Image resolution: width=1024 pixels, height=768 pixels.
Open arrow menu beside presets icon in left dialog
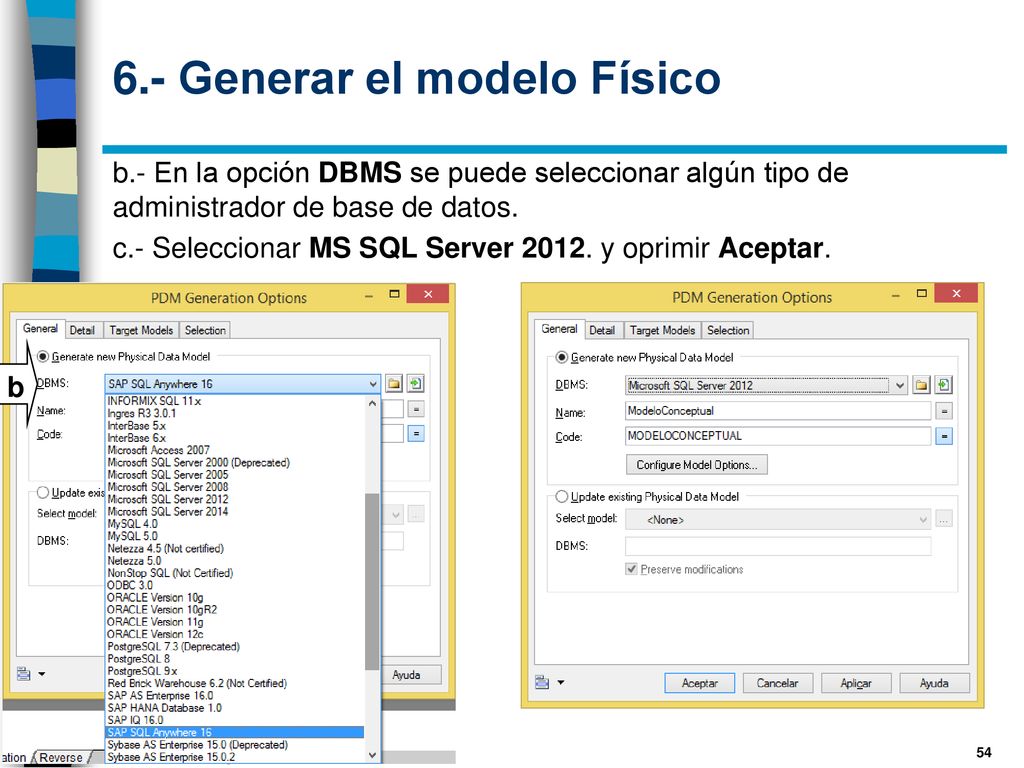click(x=41, y=674)
